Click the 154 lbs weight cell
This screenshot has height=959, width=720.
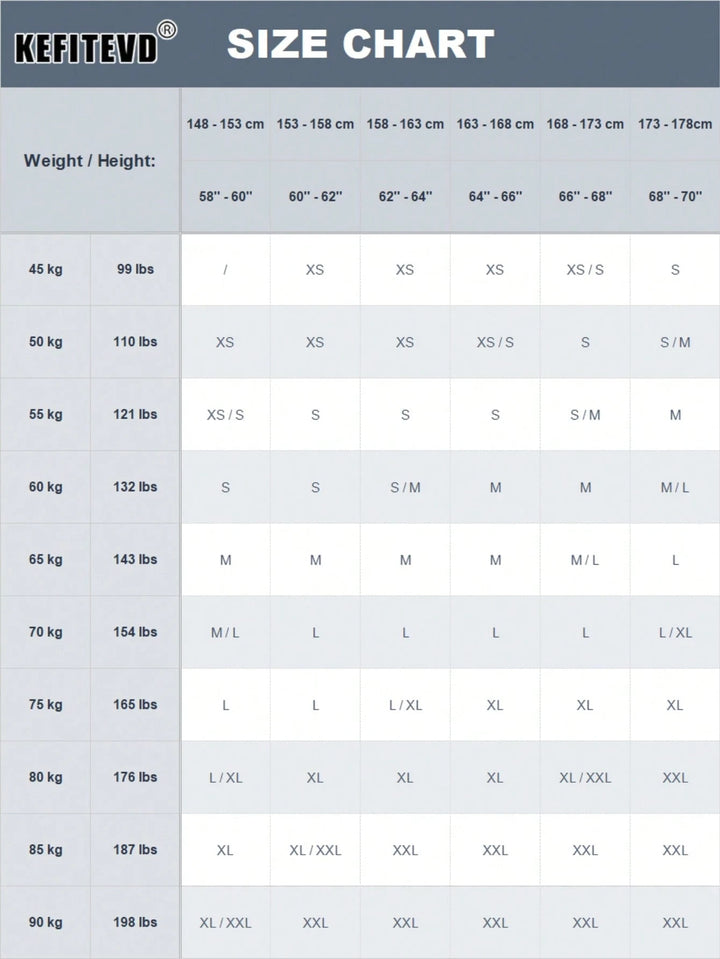point(135,632)
